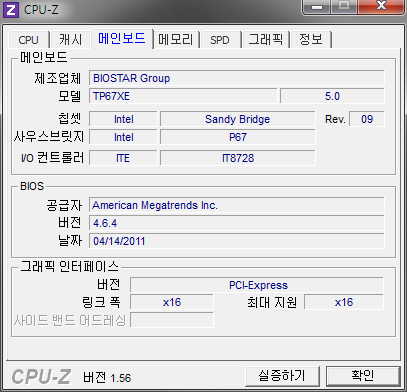Close the CPU-Z window
Viewport: 407px width, 392px height.
coord(381,7)
